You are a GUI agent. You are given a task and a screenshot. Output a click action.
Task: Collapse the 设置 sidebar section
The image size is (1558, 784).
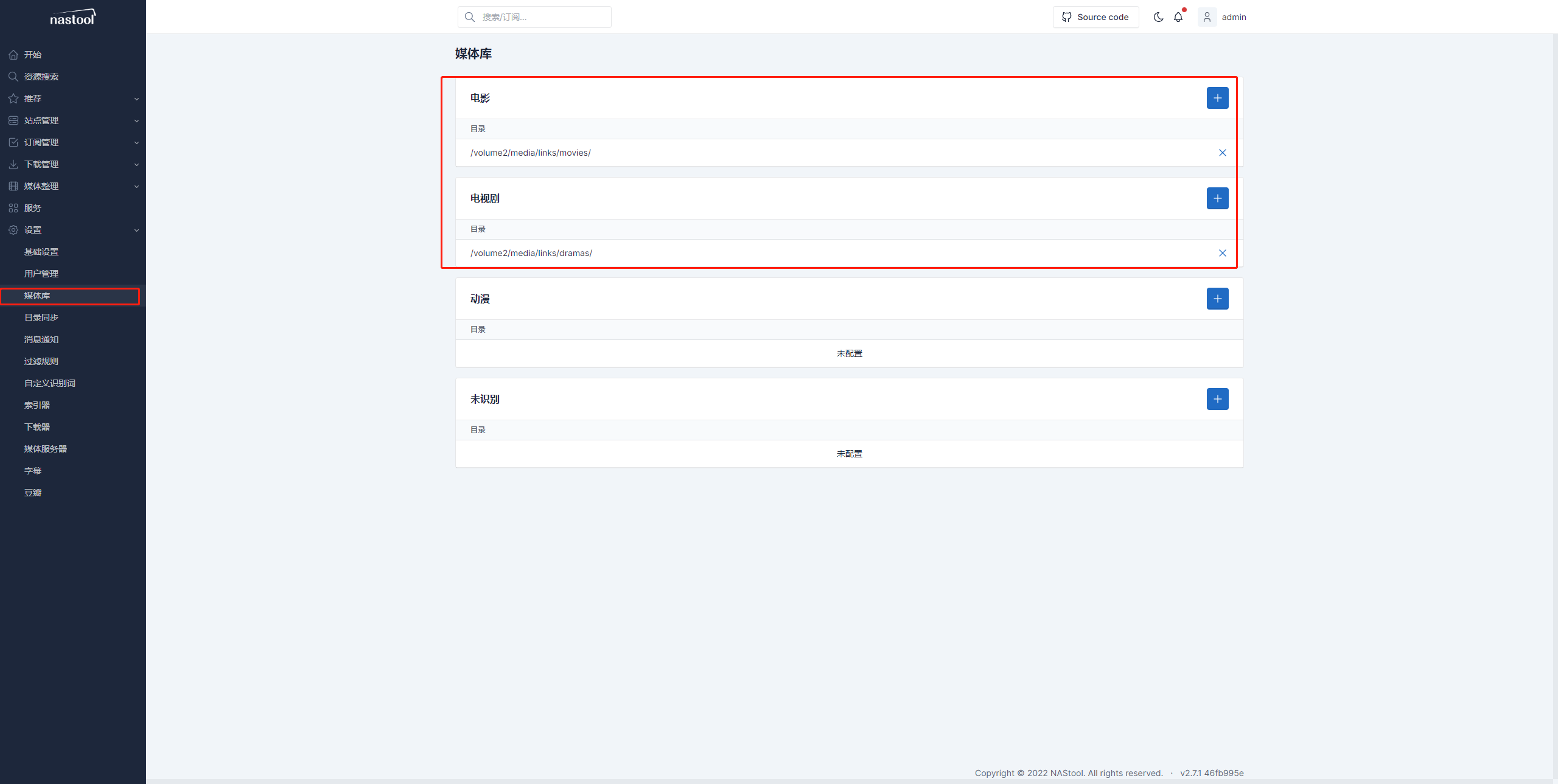(x=72, y=230)
